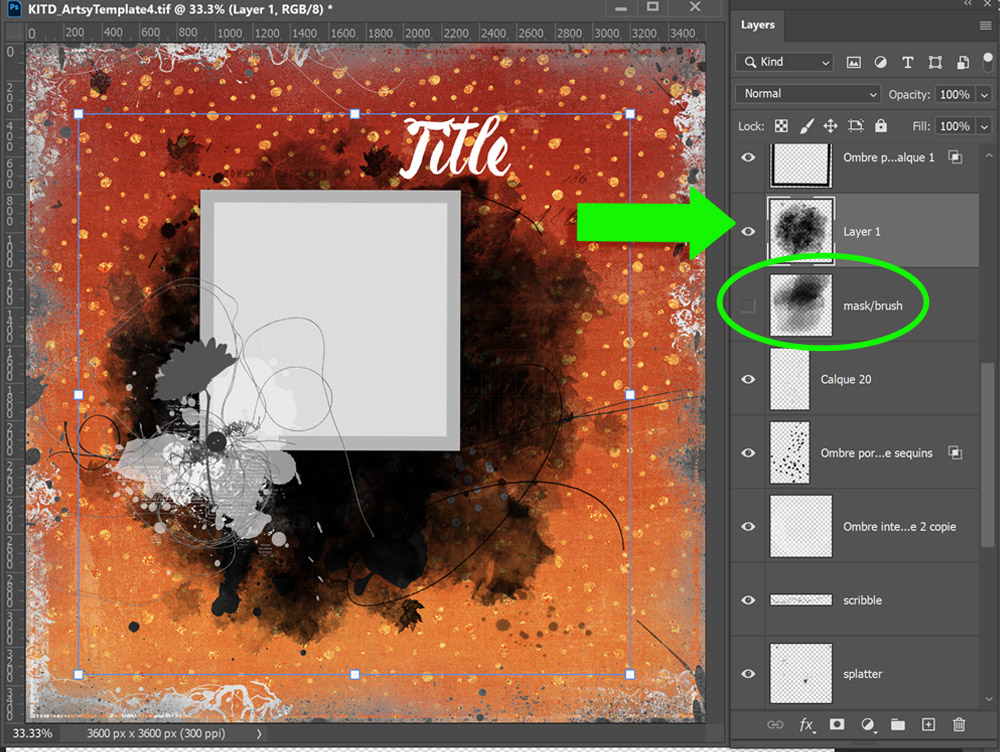Viewport: 1000px width, 752px height.
Task: Click the gray photo frame placeholder
Action: click(330, 320)
